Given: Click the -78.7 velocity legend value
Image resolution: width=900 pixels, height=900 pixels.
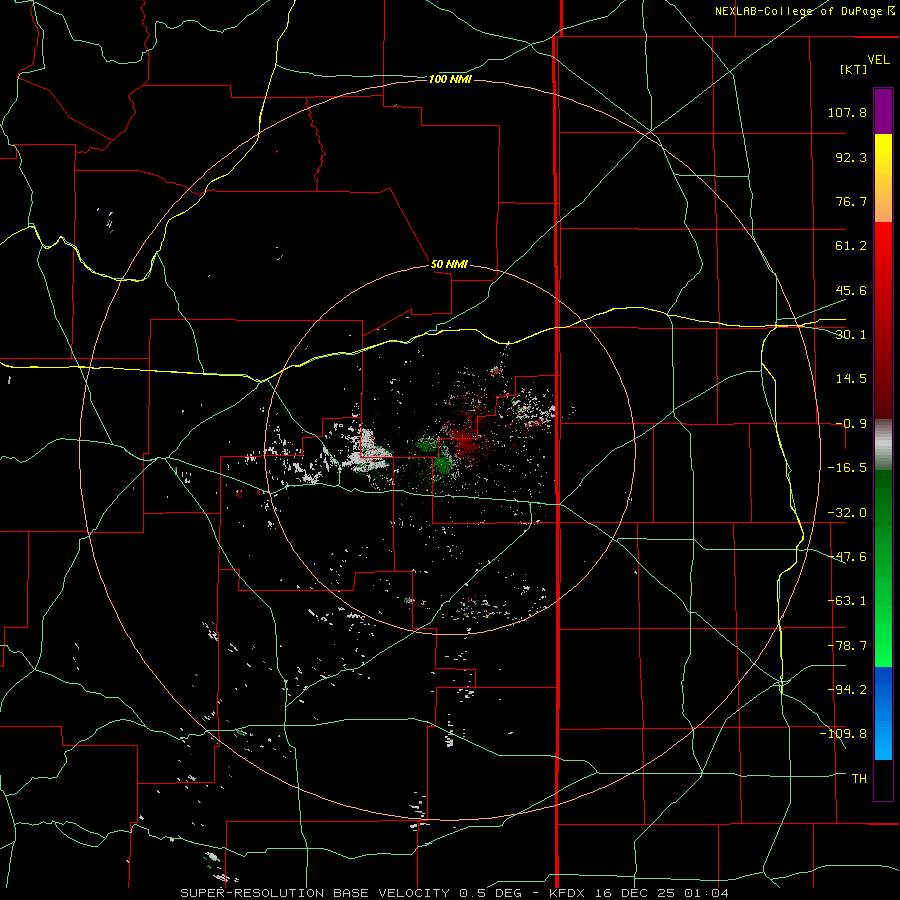Looking at the screenshot, I should coord(847,646).
